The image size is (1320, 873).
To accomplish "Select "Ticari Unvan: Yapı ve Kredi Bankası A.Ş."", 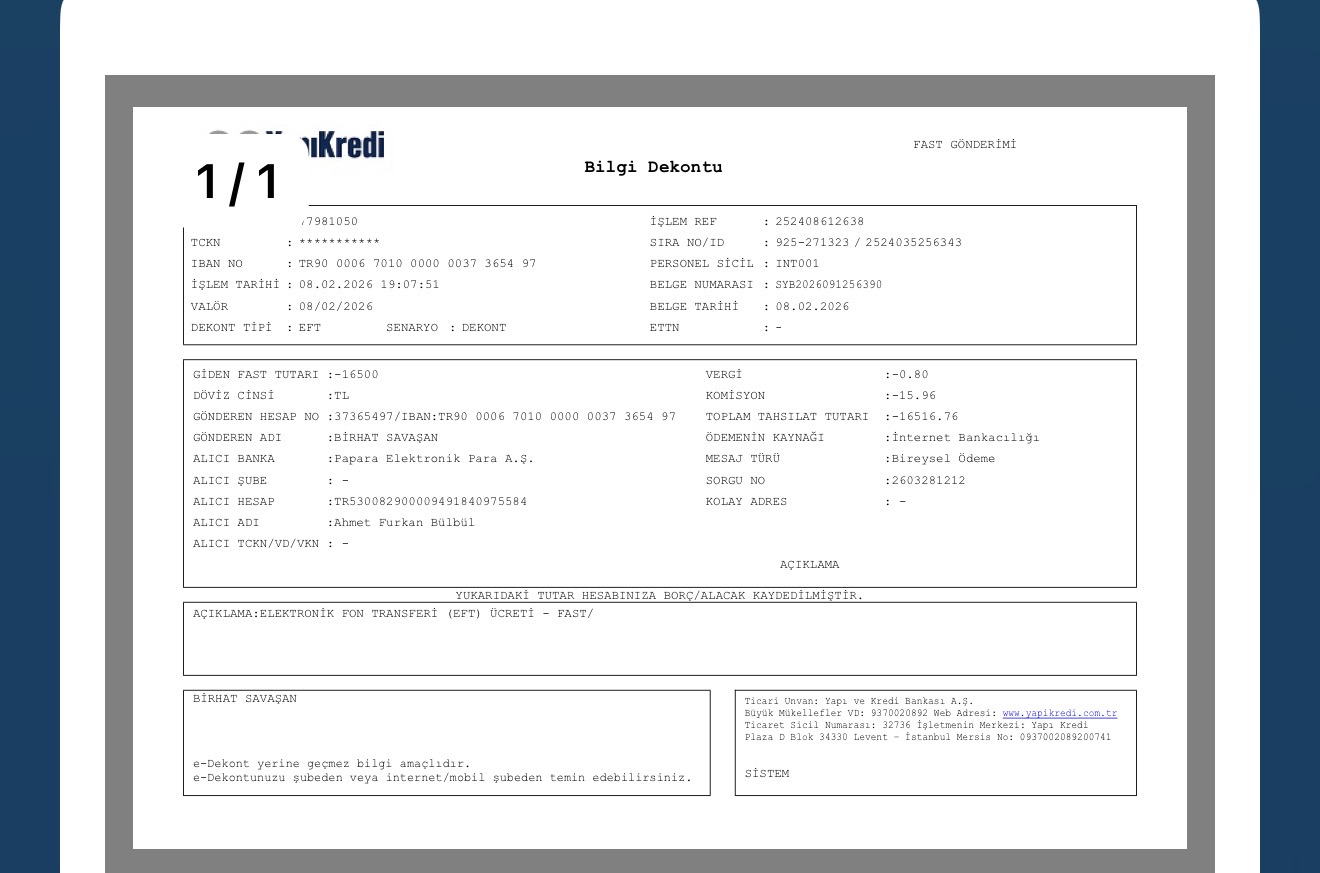I will pyautogui.click(x=859, y=701).
